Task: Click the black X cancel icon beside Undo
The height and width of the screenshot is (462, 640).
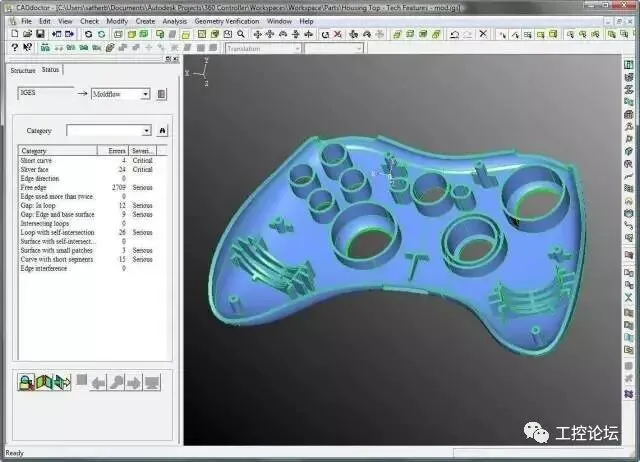Action: coord(483,34)
